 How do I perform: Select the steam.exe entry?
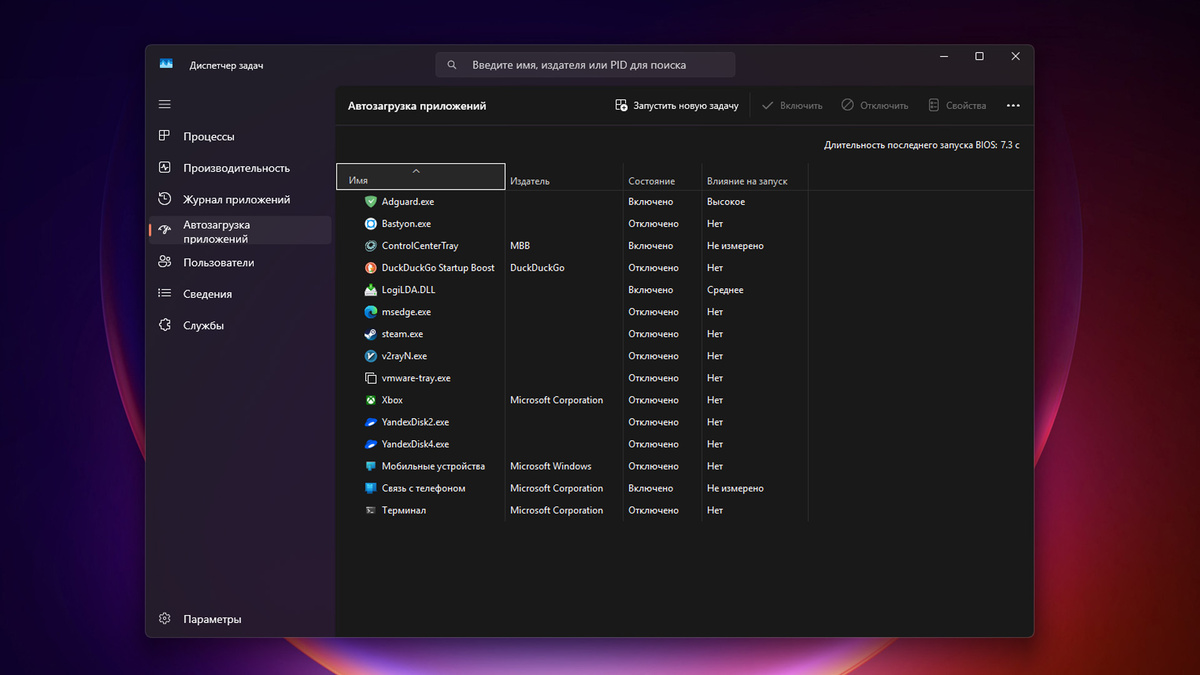pyautogui.click(x=402, y=334)
